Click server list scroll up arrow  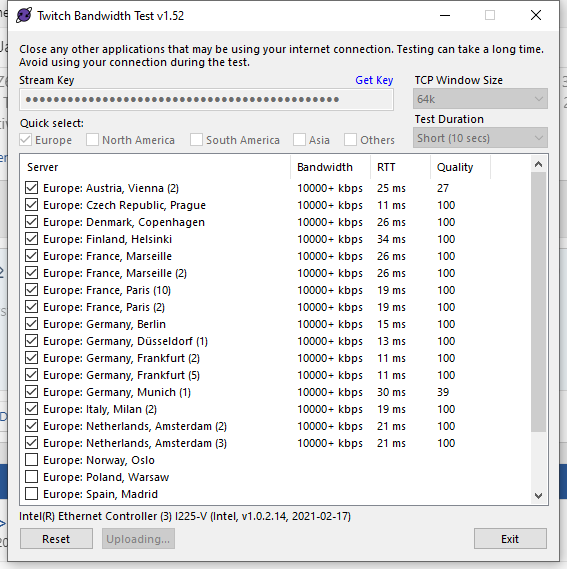click(x=538, y=164)
